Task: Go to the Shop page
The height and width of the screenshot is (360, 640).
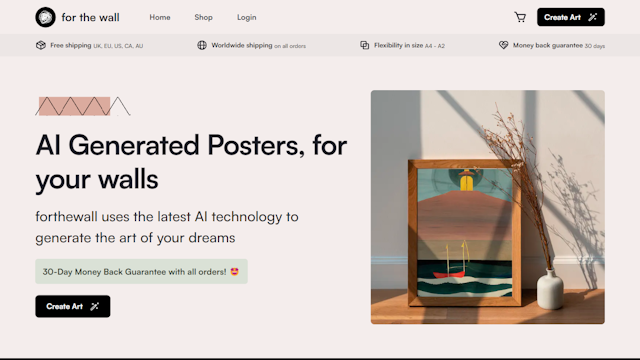Action: click(203, 17)
